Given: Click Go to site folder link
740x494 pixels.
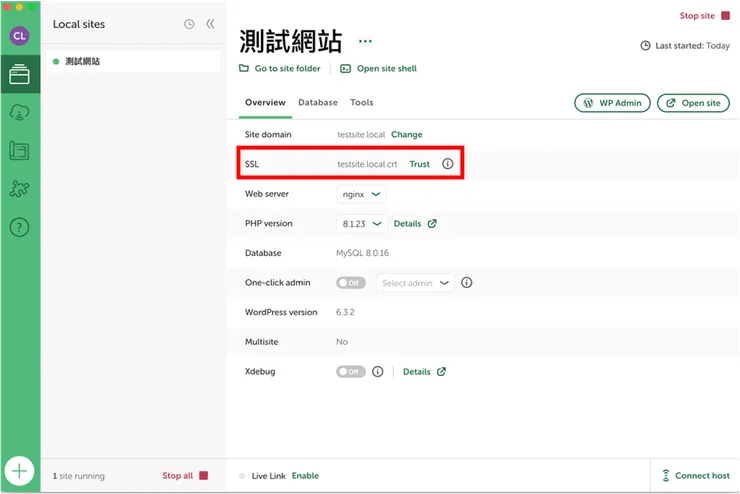Looking at the screenshot, I should [x=287, y=68].
